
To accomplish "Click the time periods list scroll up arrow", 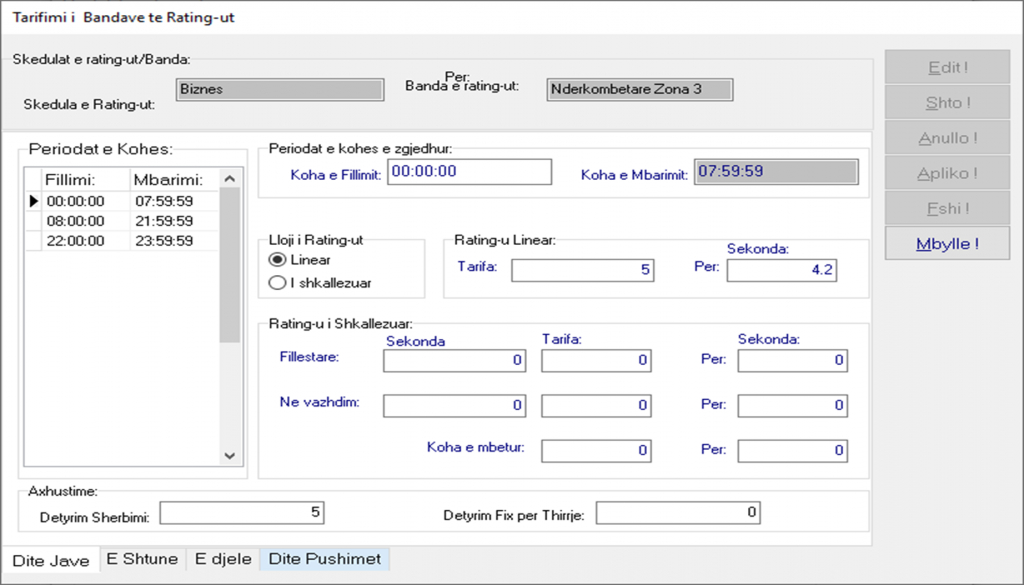I will (x=229, y=178).
